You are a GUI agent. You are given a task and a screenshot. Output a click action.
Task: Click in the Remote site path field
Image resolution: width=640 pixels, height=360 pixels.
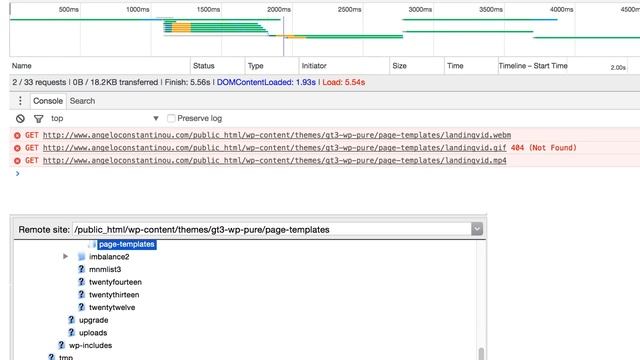point(272,229)
